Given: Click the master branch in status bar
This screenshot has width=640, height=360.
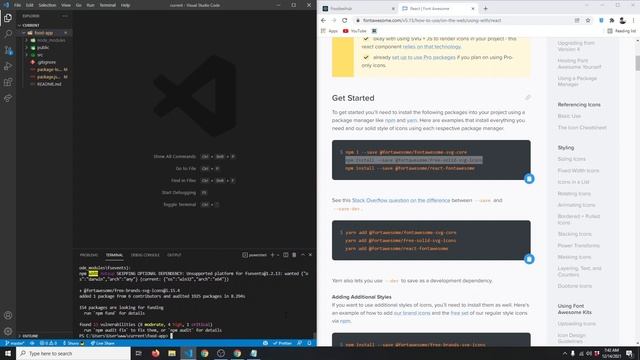Looking at the screenshot, I should 15,343.
